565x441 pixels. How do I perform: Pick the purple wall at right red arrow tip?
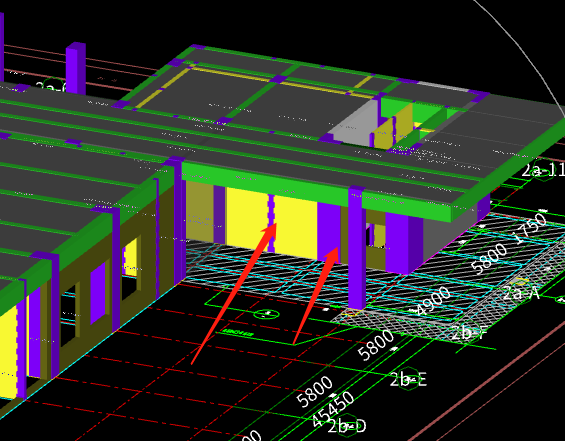329,232
